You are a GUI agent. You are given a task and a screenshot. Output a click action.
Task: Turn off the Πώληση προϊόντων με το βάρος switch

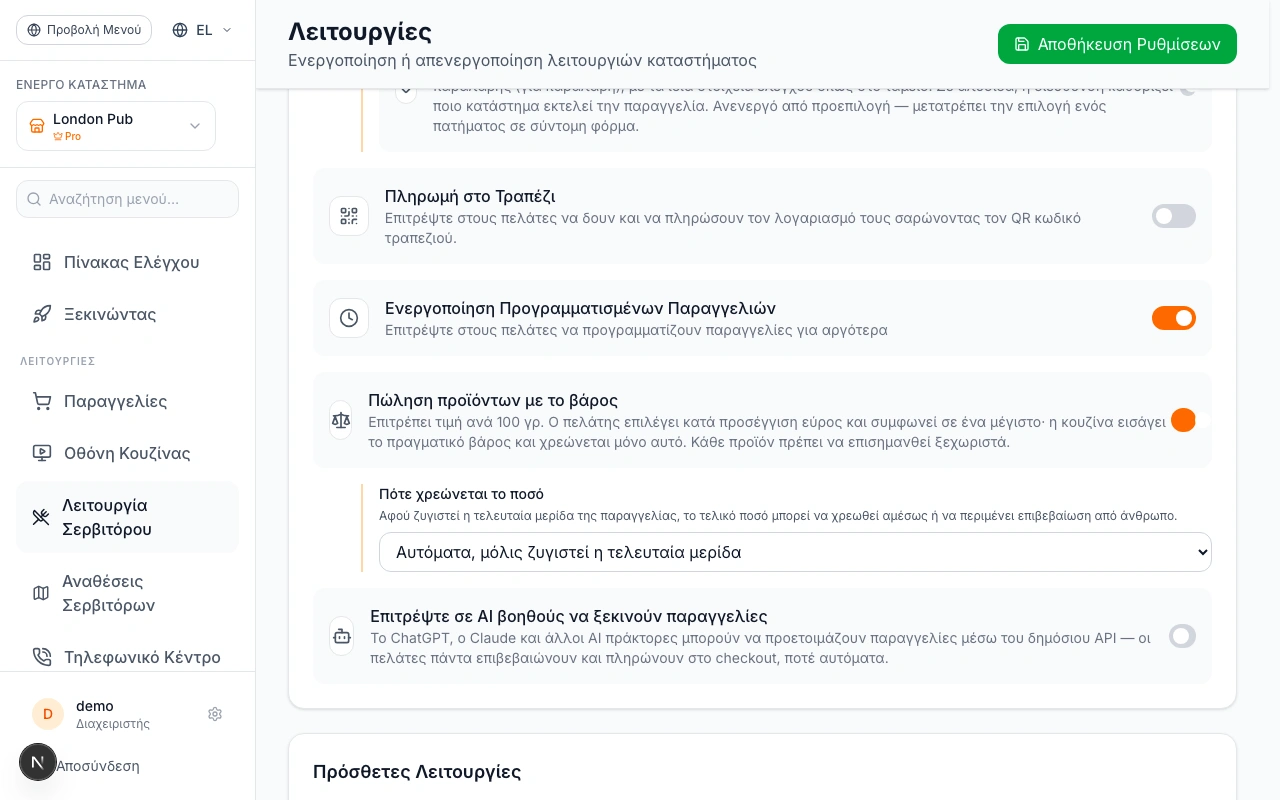coord(1184,420)
